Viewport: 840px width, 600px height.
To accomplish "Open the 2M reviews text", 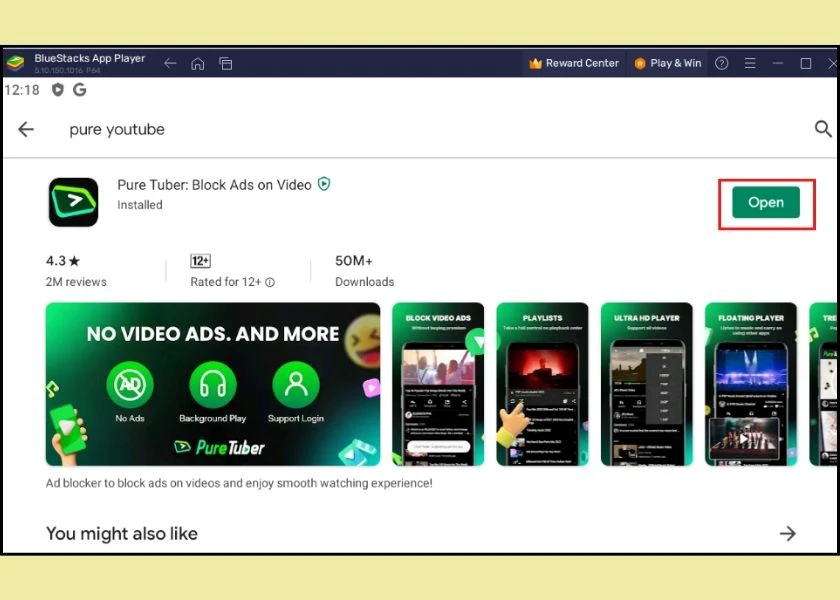I will point(76,282).
